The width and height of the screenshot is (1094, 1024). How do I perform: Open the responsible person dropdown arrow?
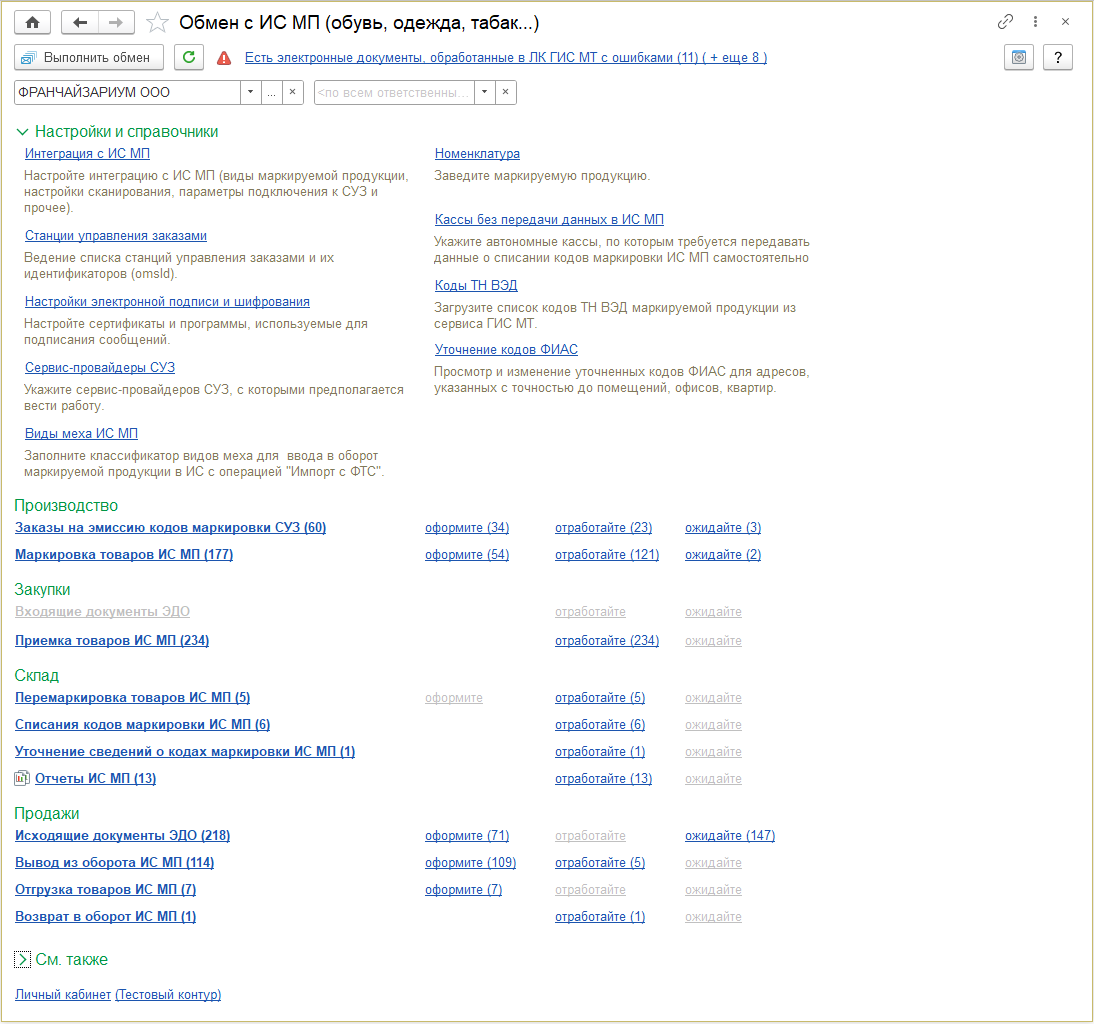point(484,92)
